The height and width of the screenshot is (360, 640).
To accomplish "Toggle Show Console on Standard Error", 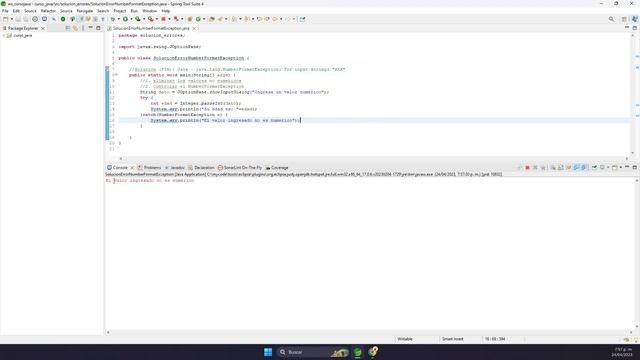I will 584,168.
